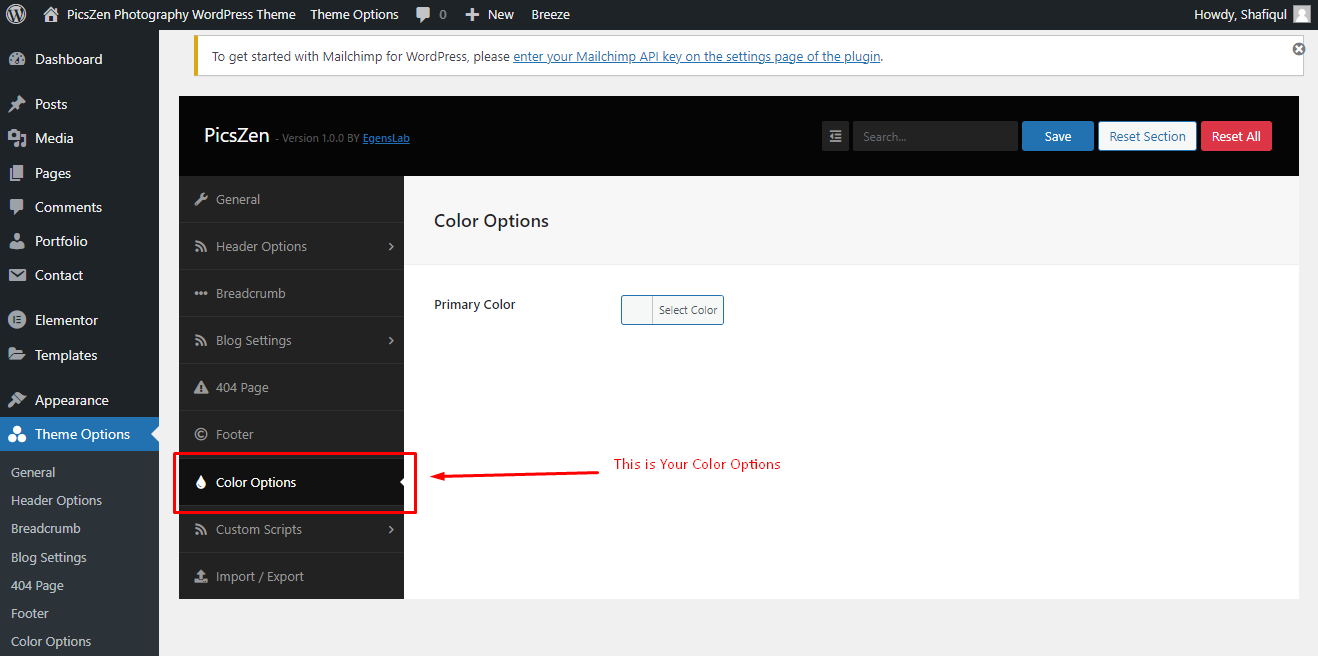Click the Pages icon in sidebar
1318x656 pixels.
tap(17, 173)
